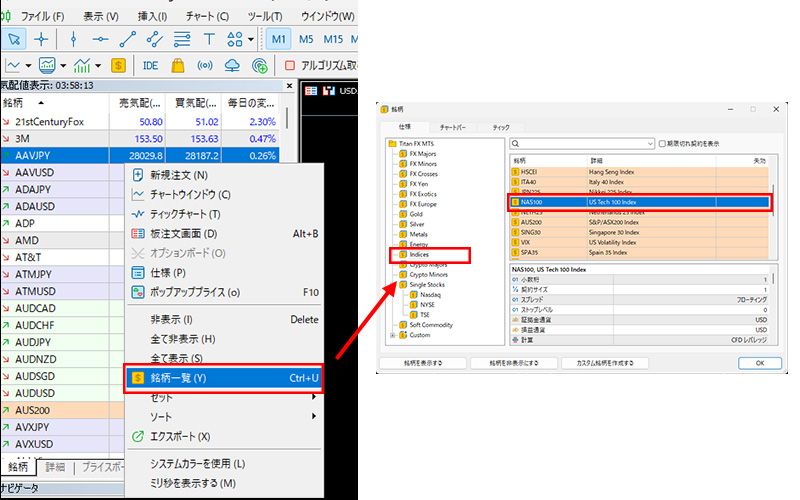Click the line chart type icon

(12, 65)
